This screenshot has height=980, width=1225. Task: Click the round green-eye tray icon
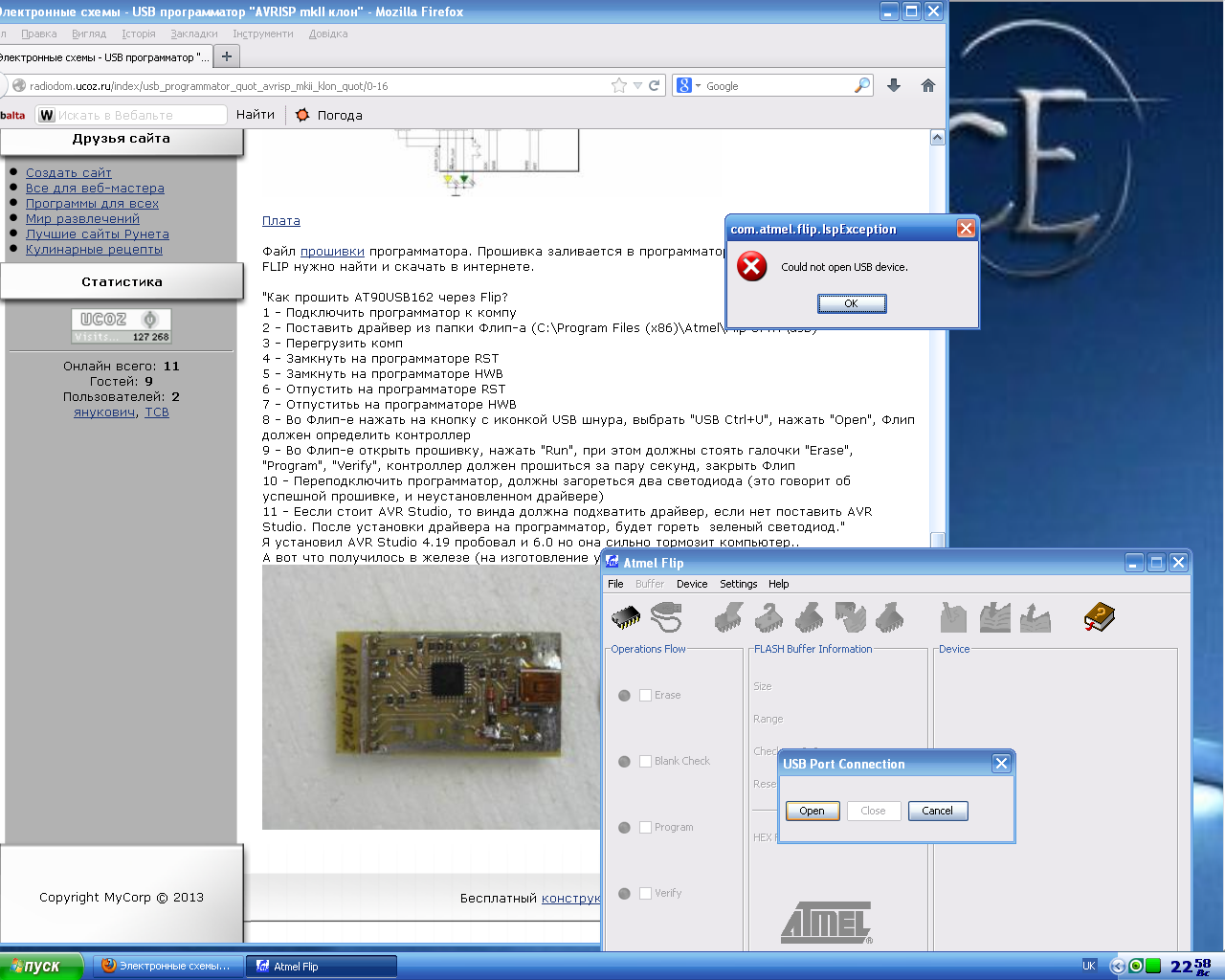1136,966
